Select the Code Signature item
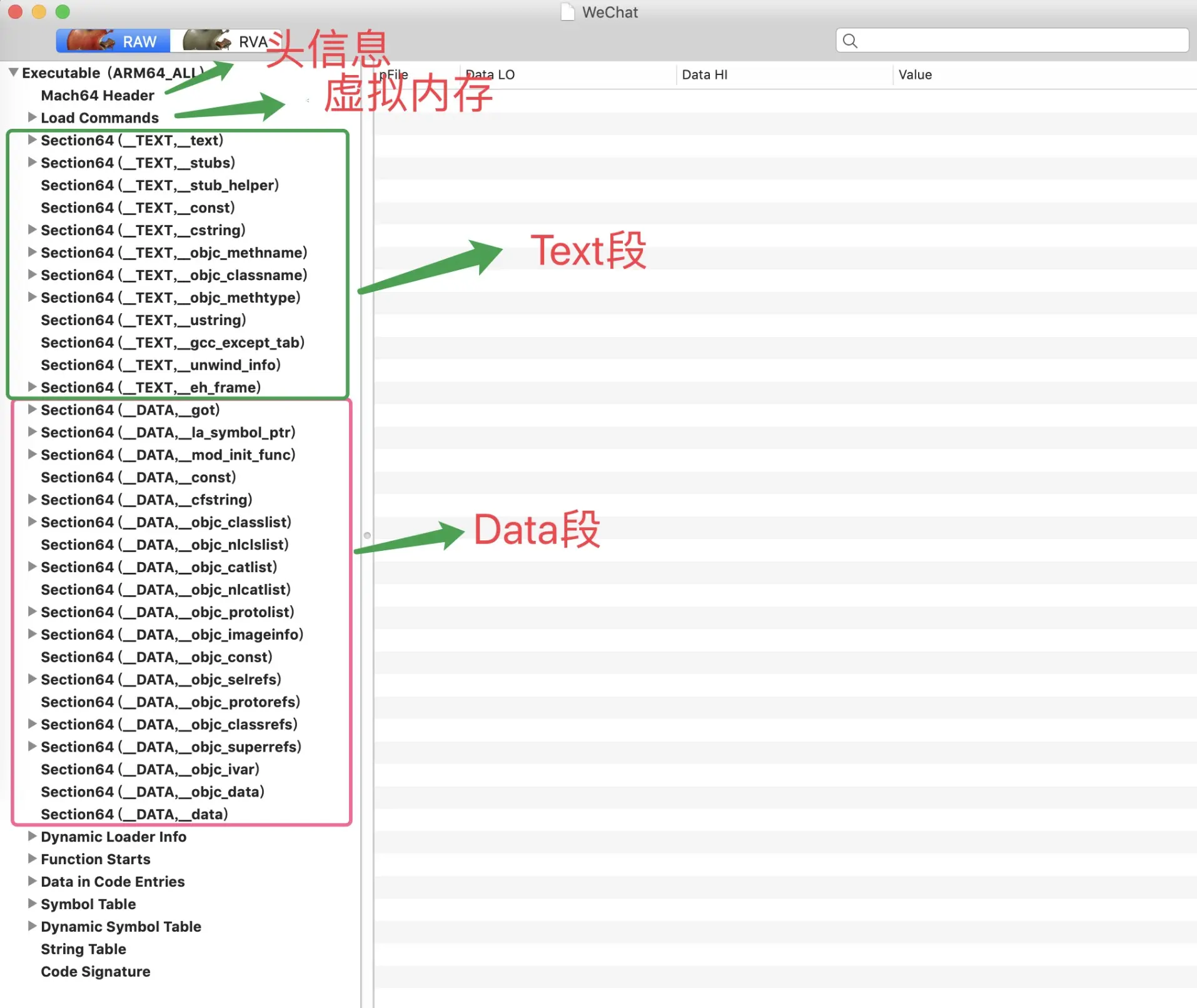This screenshot has width=1197, height=1008. point(96,972)
